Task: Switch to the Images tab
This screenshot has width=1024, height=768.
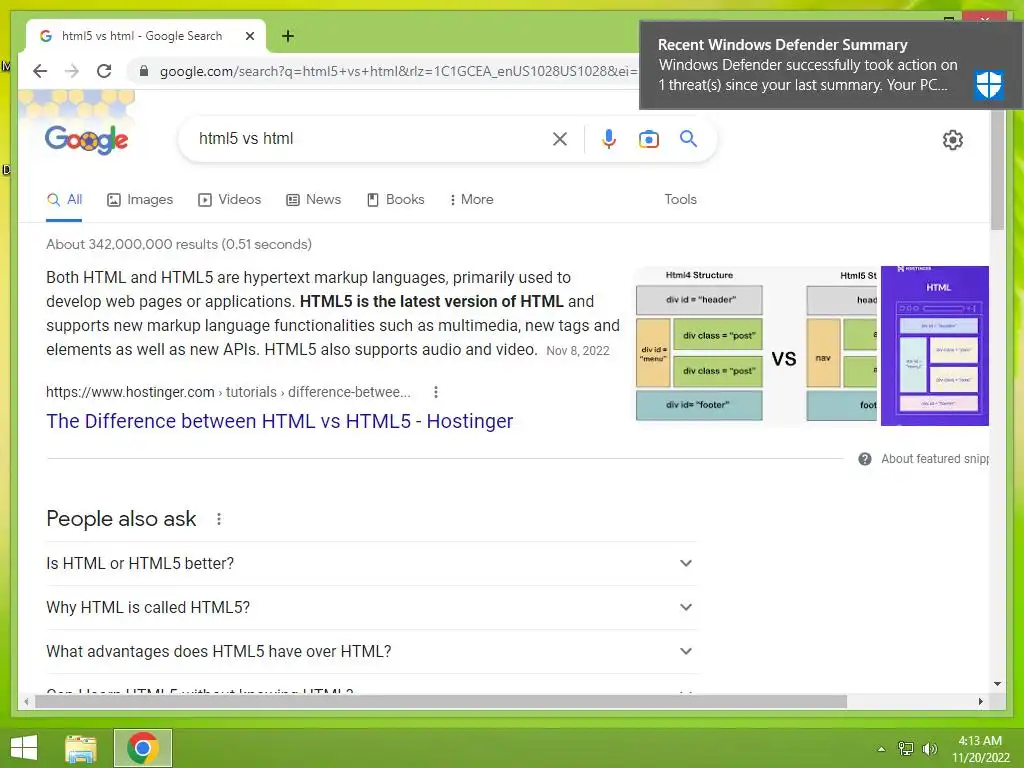Action: (x=140, y=200)
